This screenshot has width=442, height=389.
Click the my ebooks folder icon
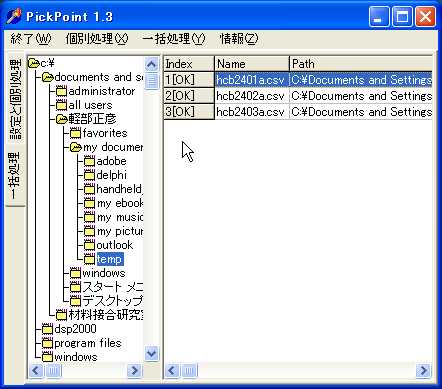point(89,203)
